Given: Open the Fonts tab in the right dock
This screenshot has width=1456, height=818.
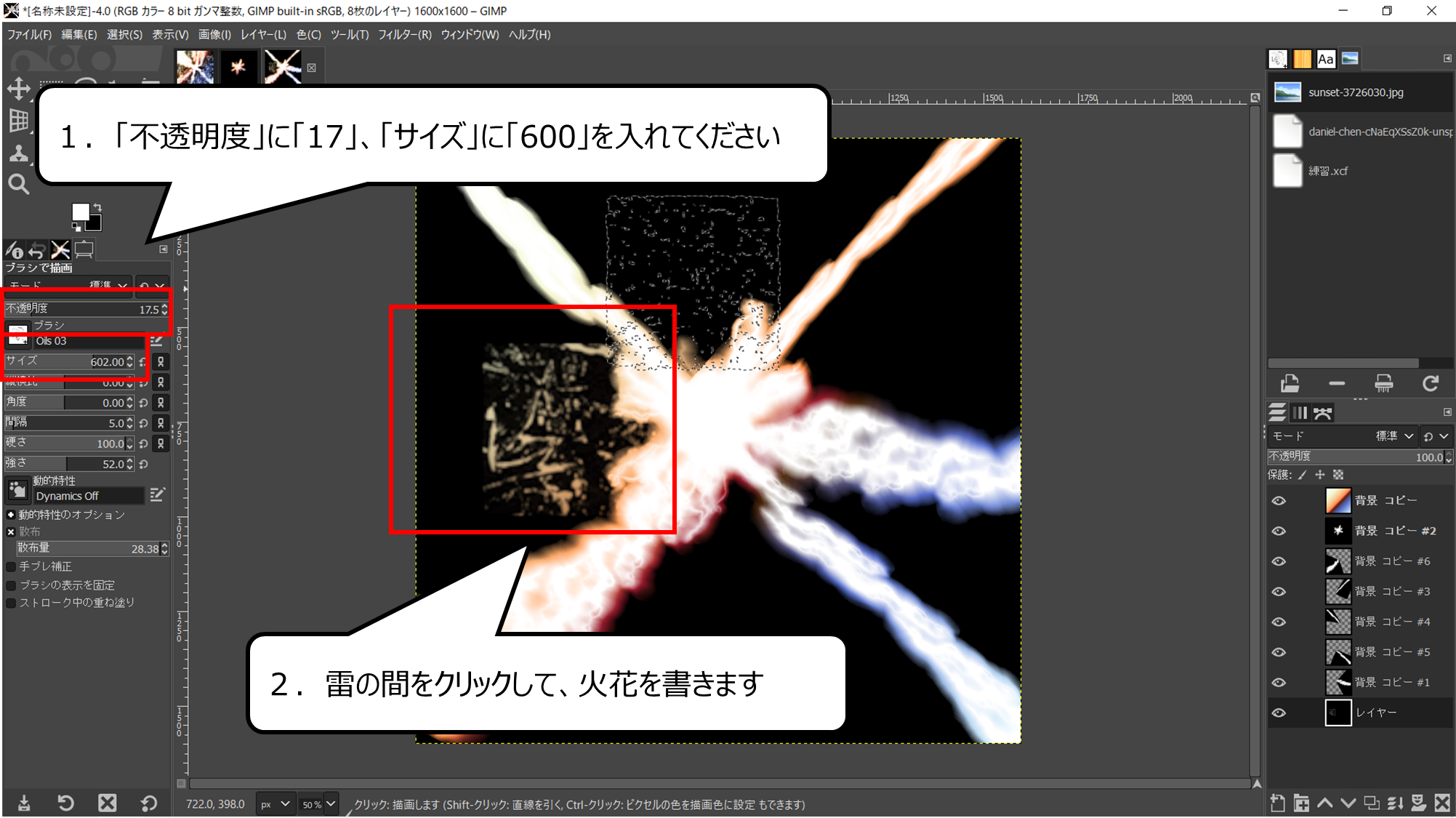Looking at the screenshot, I should pyautogui.click(x=1326, y=59).
